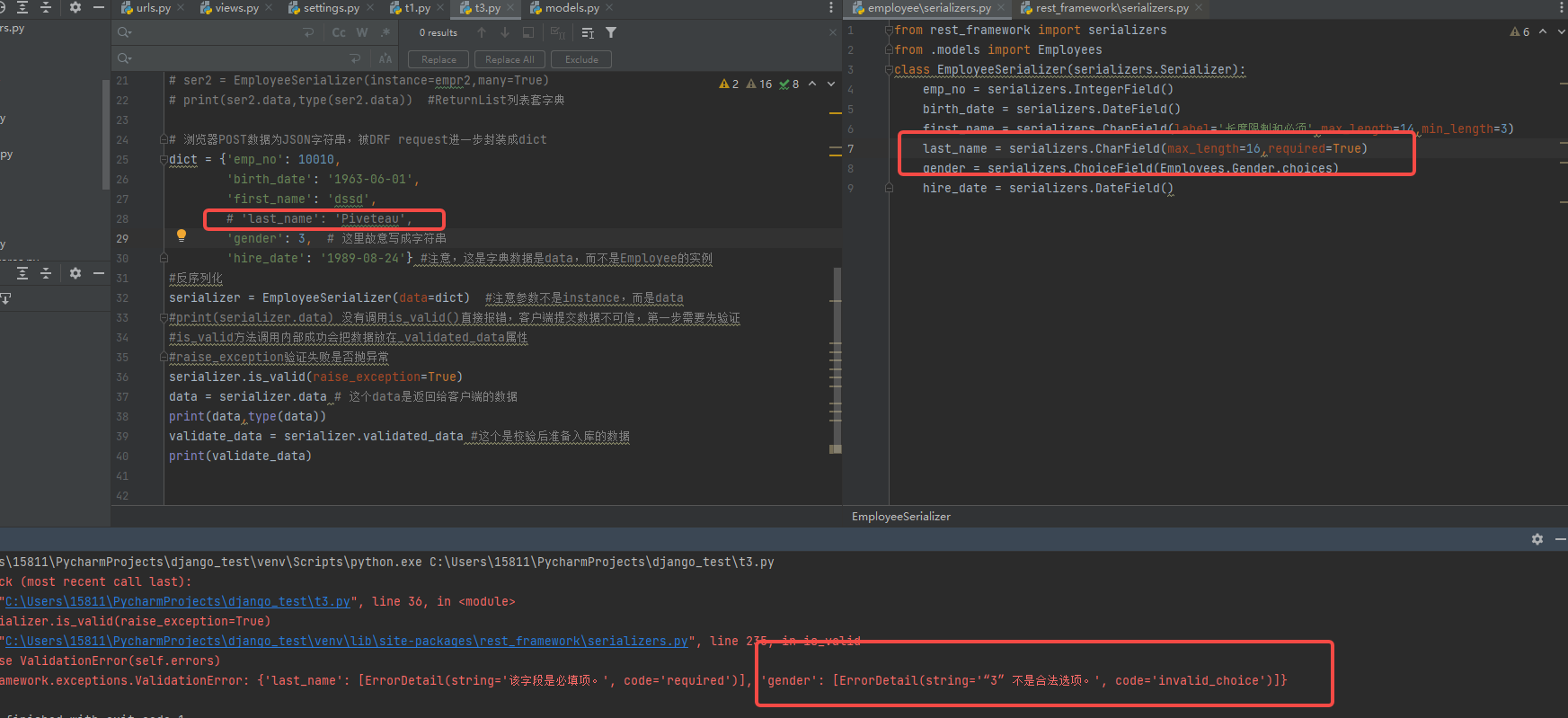Toggle Match Case (Cc) search option
This screenshot has width=1568, height=718.
coord(339,32)
